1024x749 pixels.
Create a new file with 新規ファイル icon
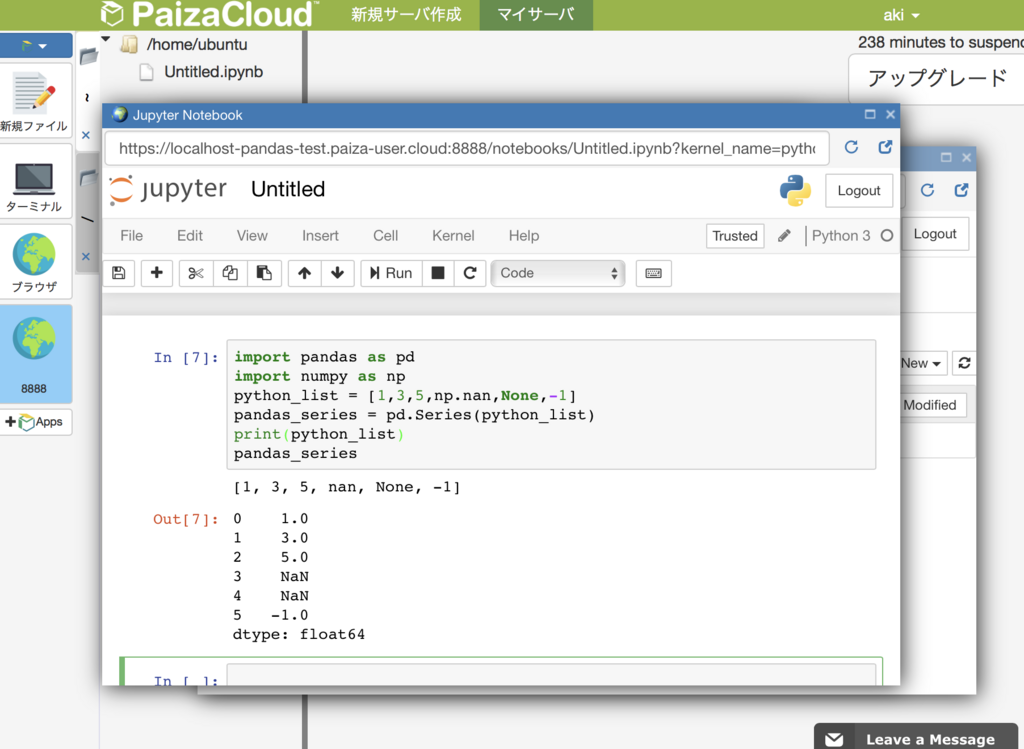[x=34, y=101]
